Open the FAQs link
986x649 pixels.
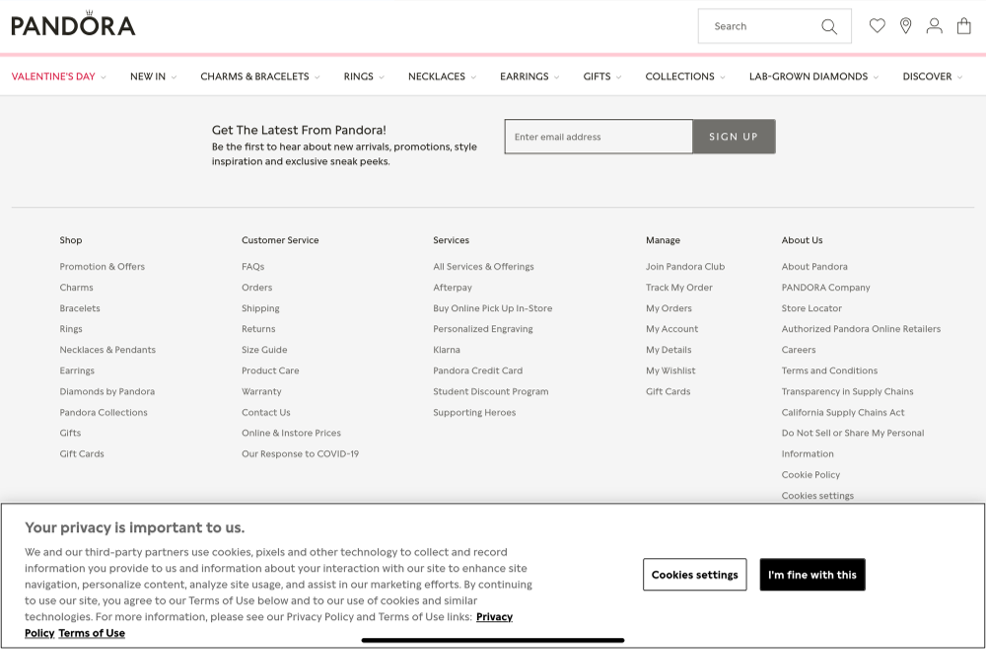pos(253,267)
